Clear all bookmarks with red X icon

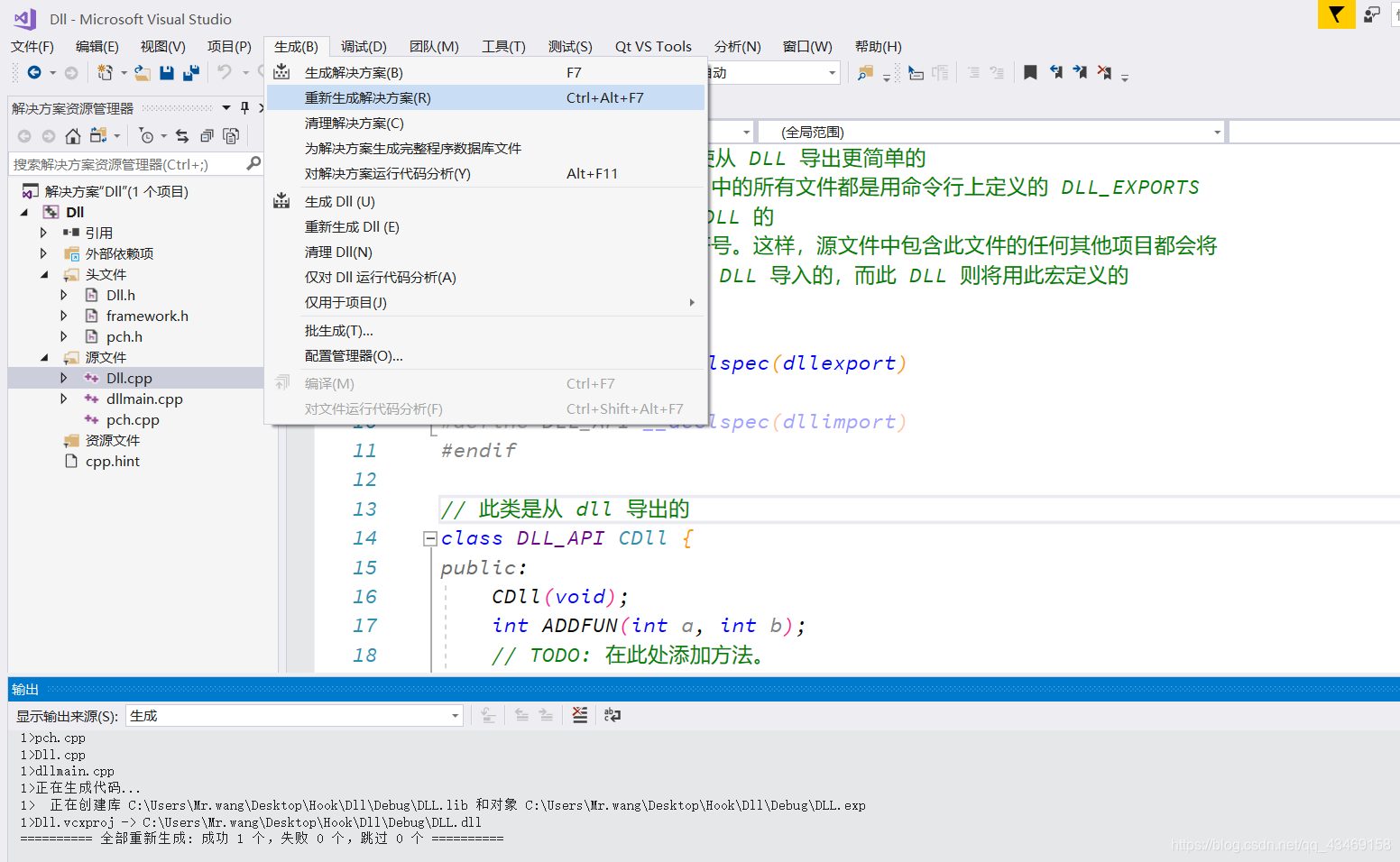pyautogui.click(x=1104, y=72)
